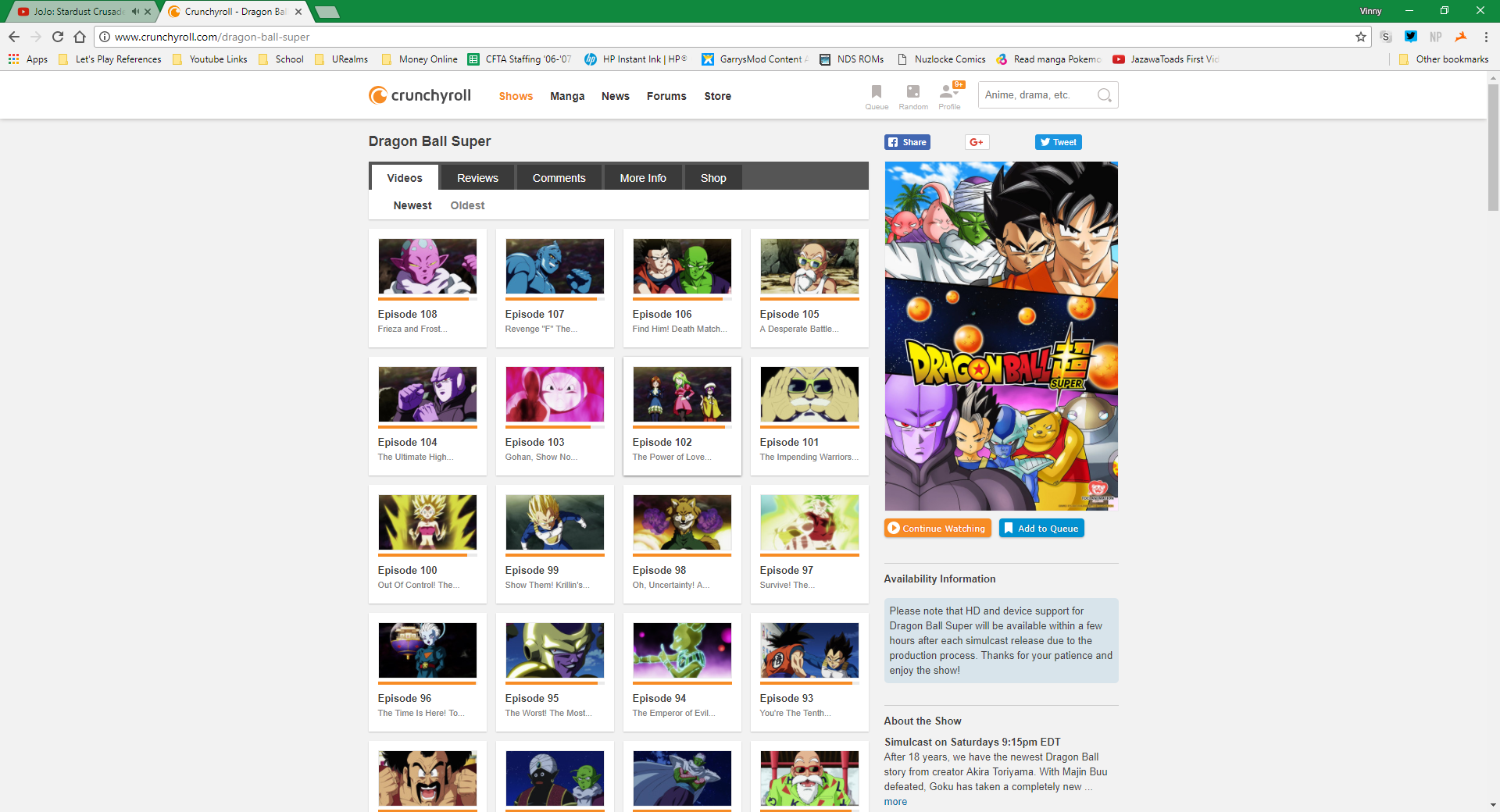1500x812 pixels.
Task: Go to the browser home page
Action: (x=80, y=37)
